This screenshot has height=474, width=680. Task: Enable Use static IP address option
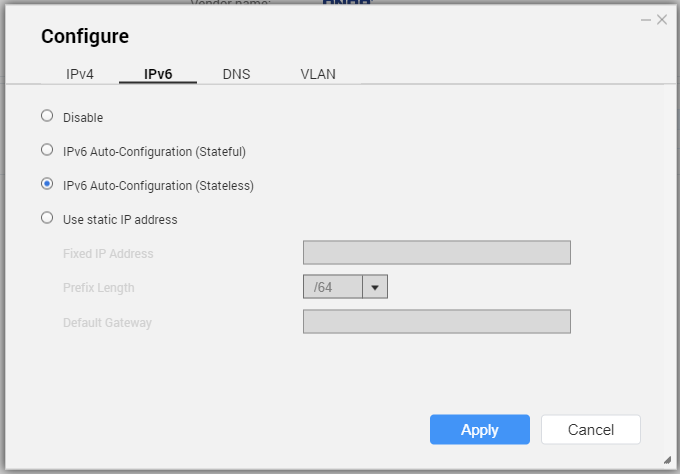tap(47, 218)
